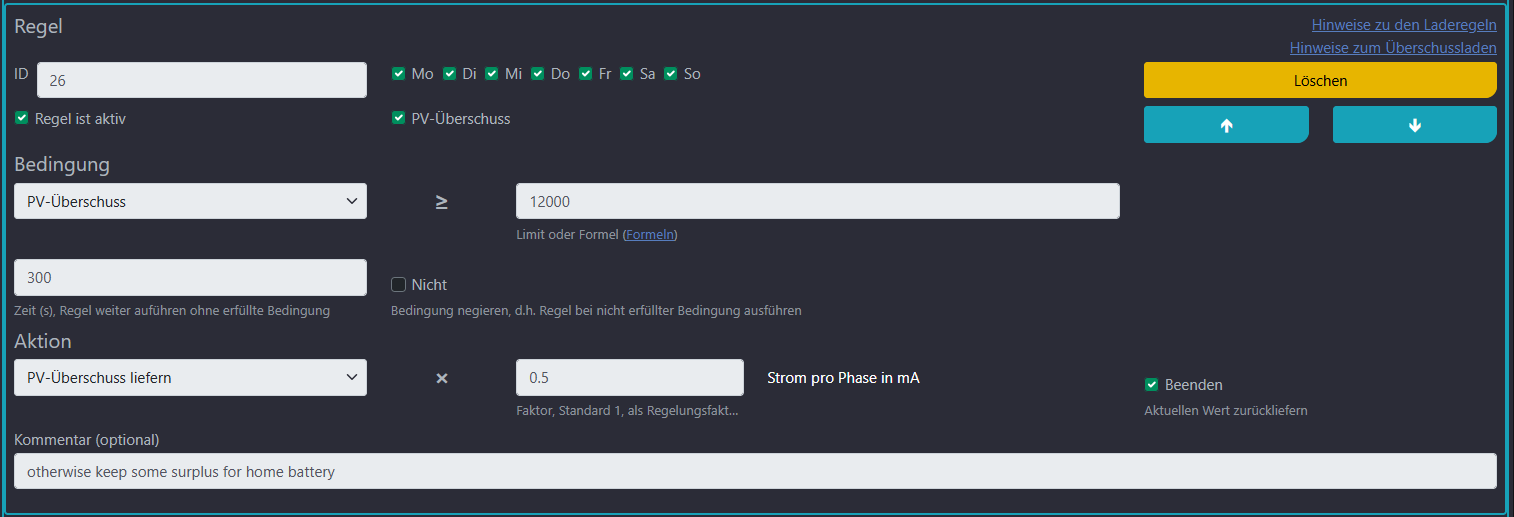Click the limit field containing 12000
Image resolution: width=1514 pixels, height=517 pixels.
(x=817, y=201)
